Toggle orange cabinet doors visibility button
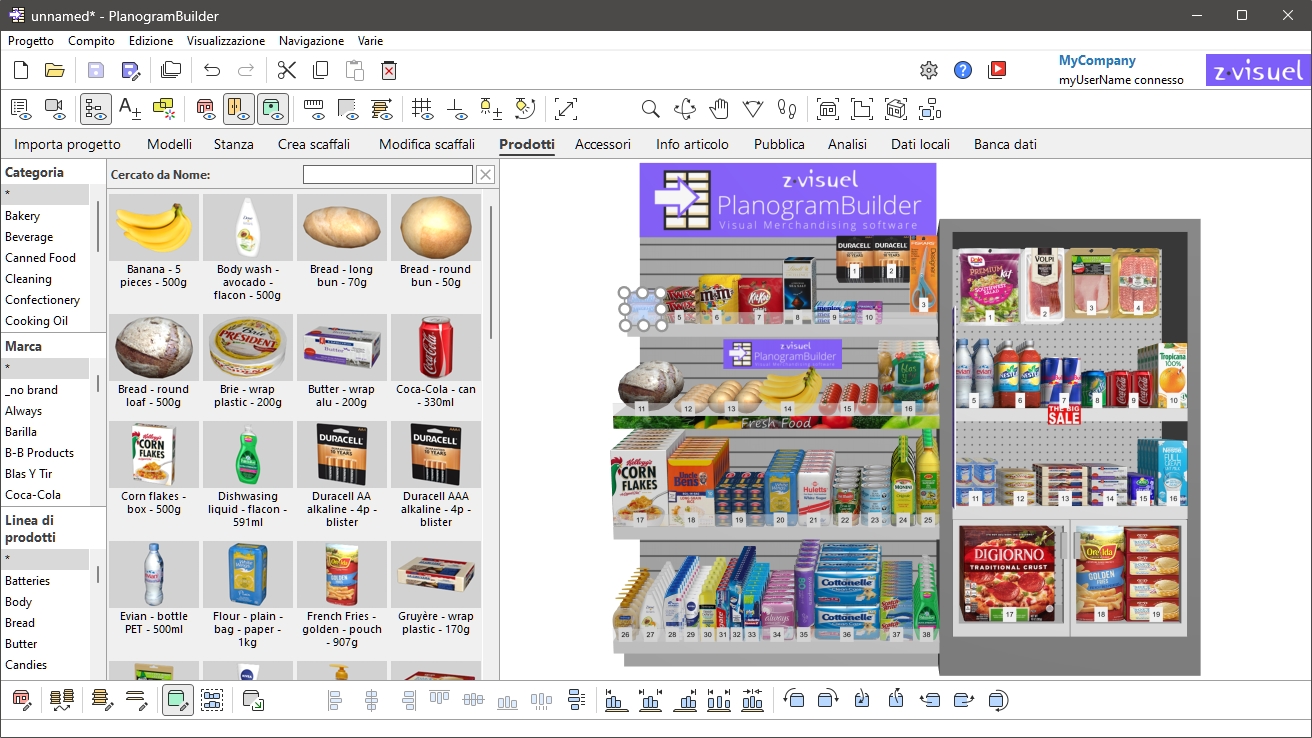 point(239,109)
